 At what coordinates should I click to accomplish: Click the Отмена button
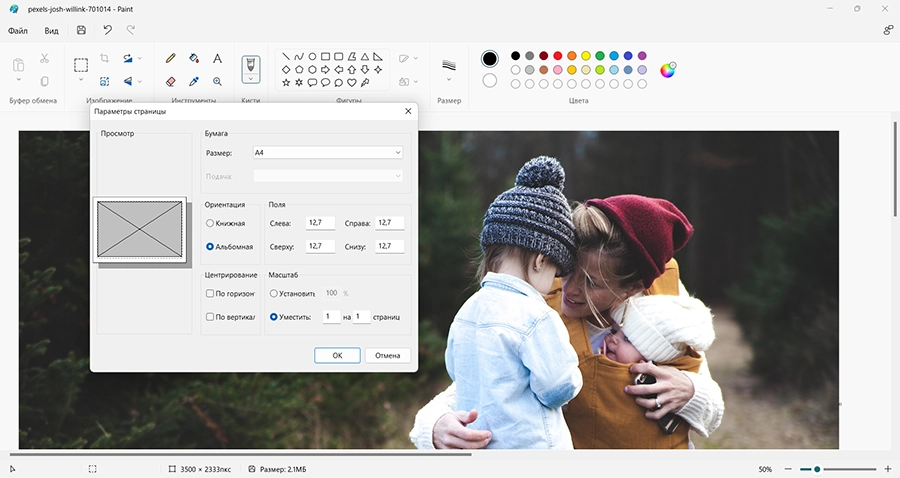387,355
